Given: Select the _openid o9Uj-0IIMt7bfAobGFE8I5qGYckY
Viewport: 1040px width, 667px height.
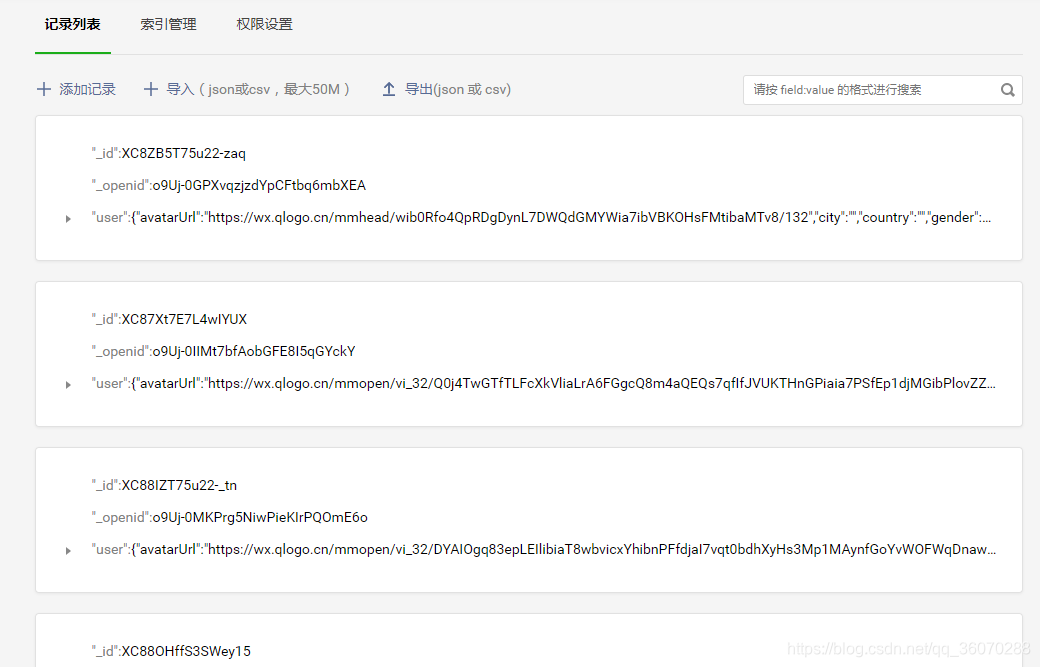Looking at the screenshot, I should pyautogui.click(x=254, y=351).
